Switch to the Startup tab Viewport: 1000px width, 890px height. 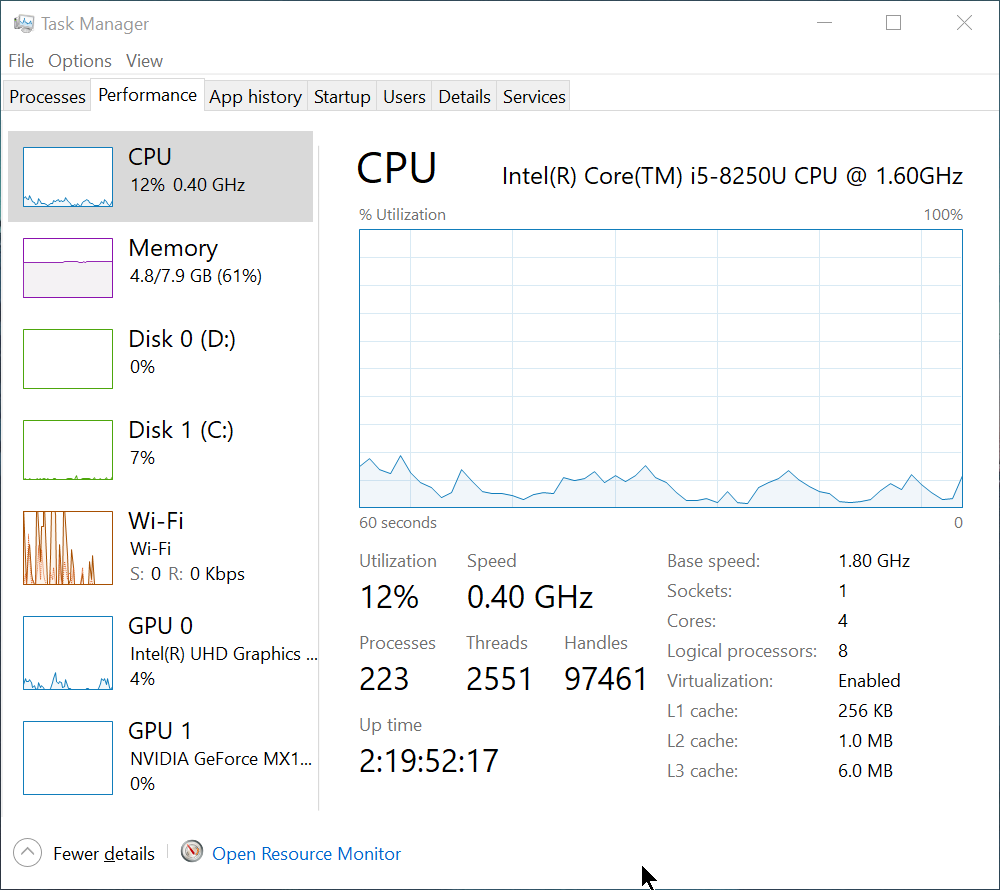342,96
